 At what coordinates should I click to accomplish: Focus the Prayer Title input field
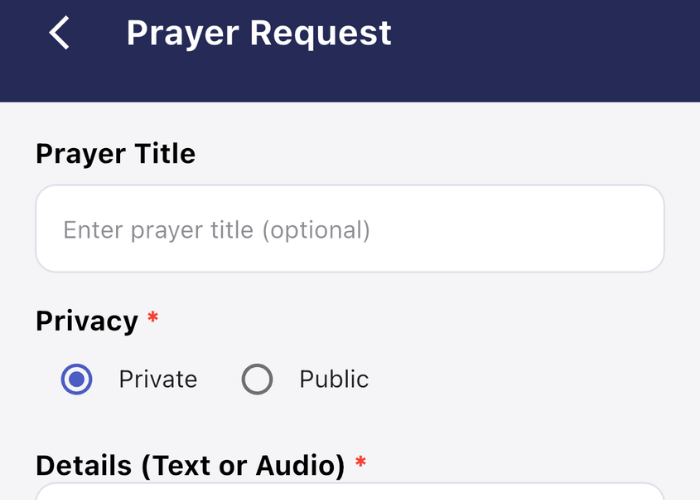coord(350,229)
